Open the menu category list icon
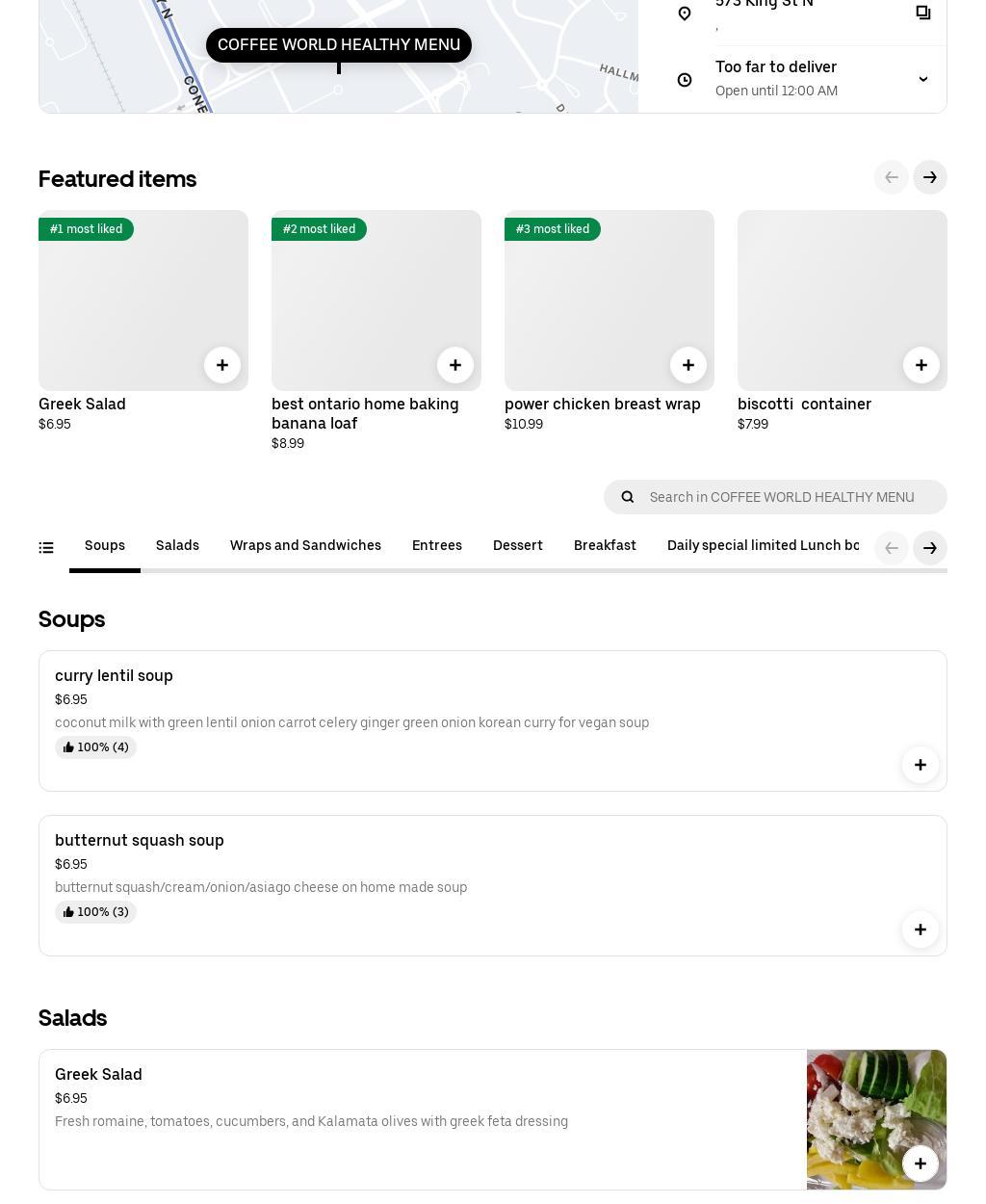 tap(46, 548)
